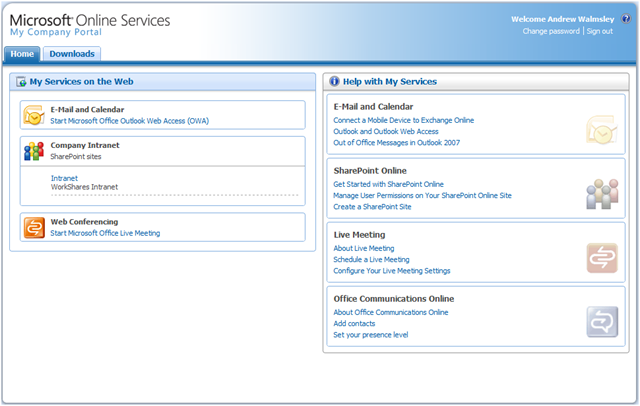The width and height of the screenshot is (640, 406).
Task: Click the SharePoint sites label
Action: pos(76,157)
